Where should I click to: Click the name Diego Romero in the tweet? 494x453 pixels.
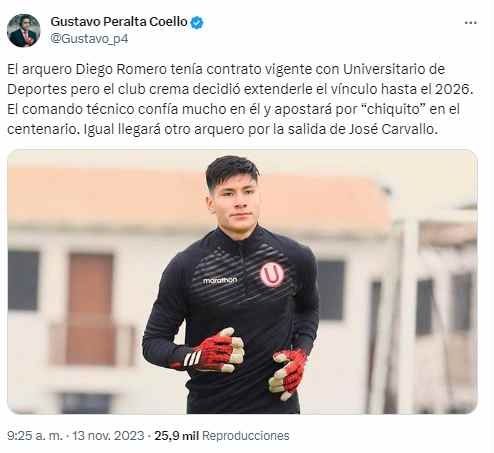(121, 69)
